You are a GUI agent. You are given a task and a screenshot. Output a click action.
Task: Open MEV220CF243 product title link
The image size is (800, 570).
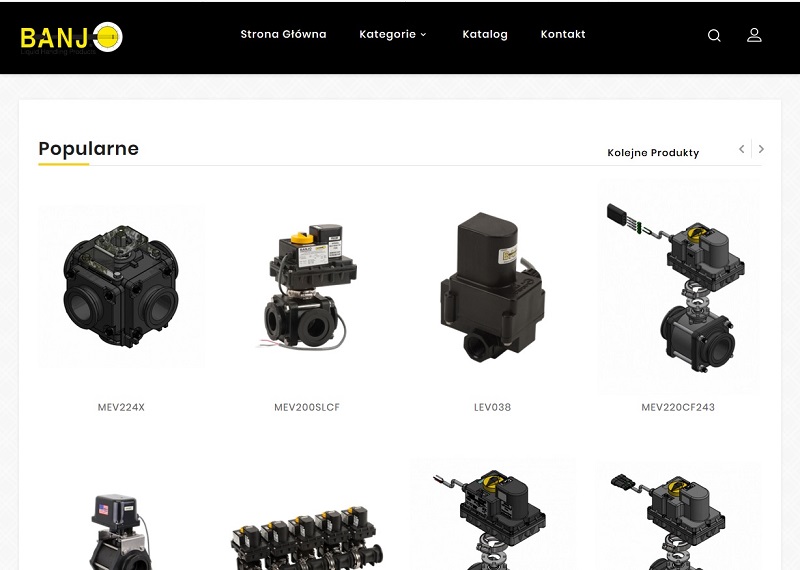(678, 407)
